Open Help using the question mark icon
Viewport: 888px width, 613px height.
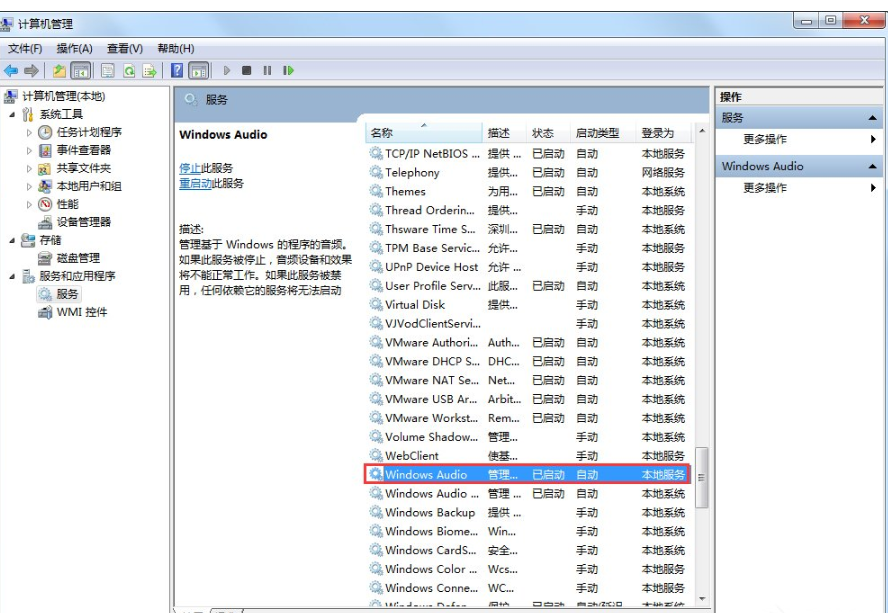[176, 68]
